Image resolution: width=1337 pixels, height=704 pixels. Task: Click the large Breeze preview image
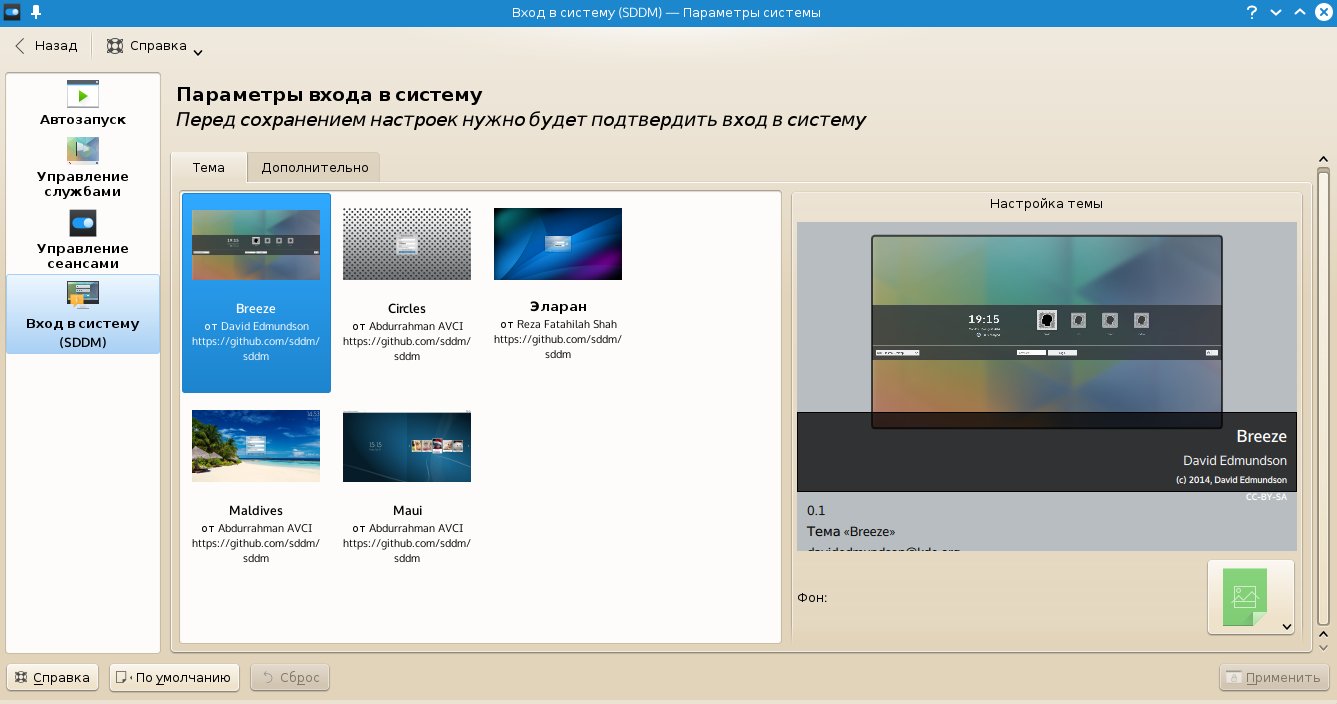point(1046,331)
